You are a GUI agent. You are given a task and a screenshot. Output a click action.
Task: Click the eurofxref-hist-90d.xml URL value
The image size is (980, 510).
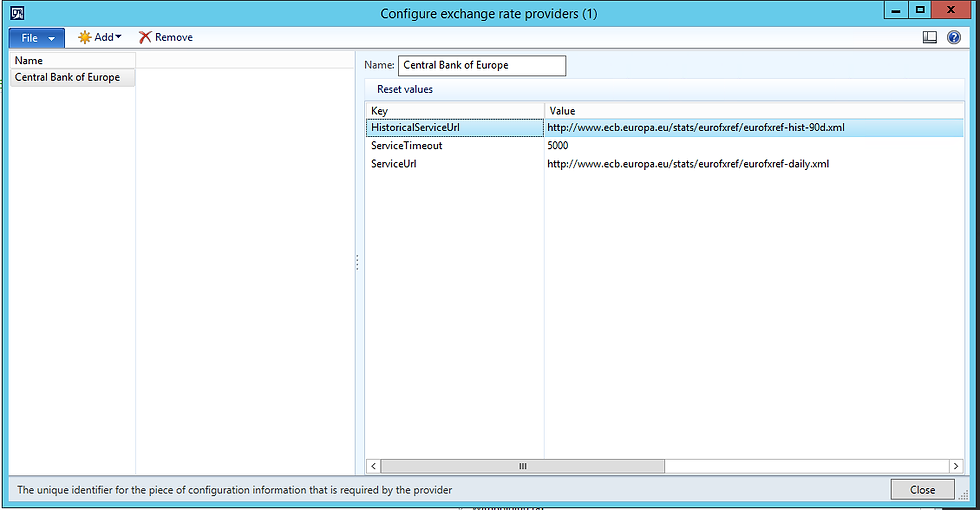tap(696, 128)
